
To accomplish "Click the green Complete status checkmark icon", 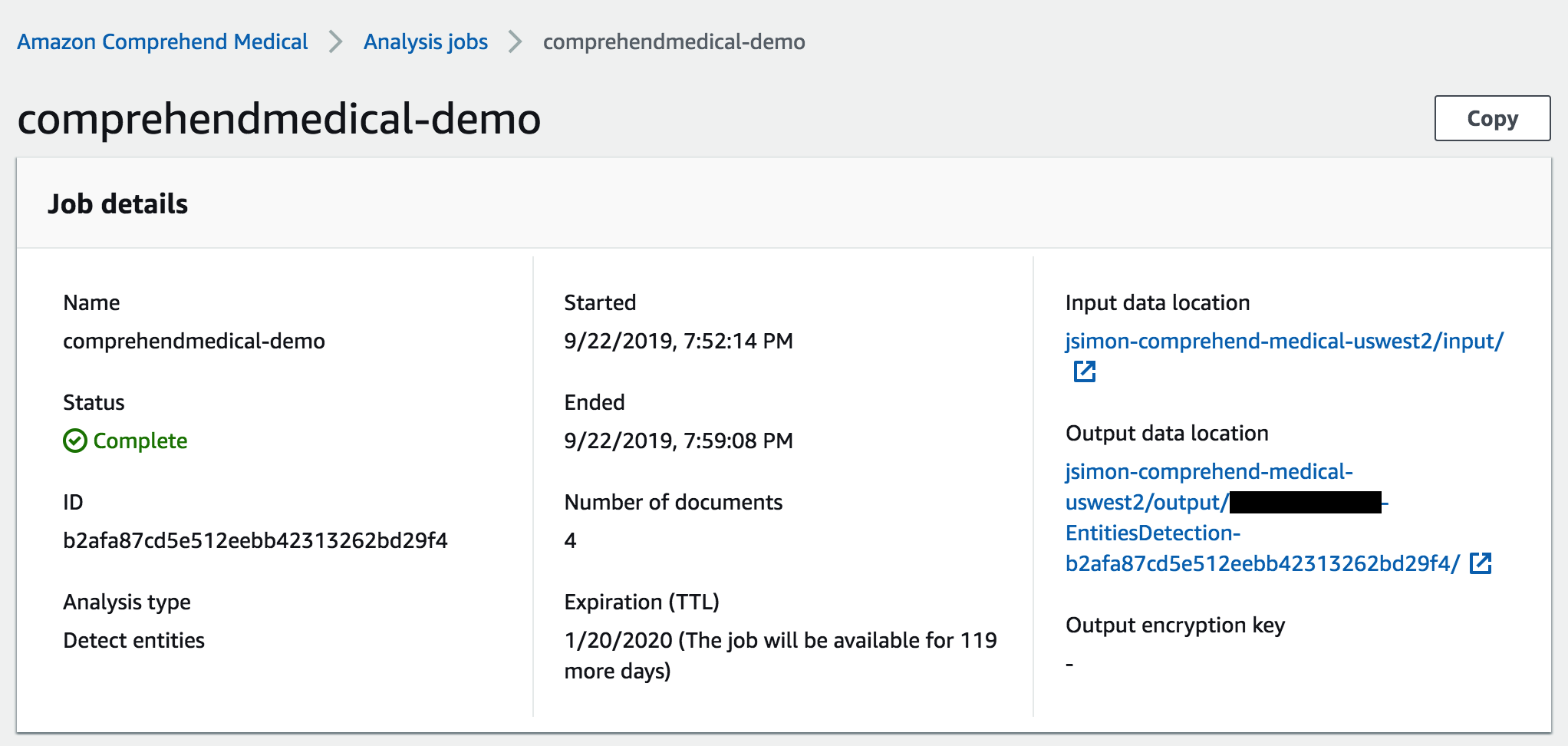I will coord(74,441).
